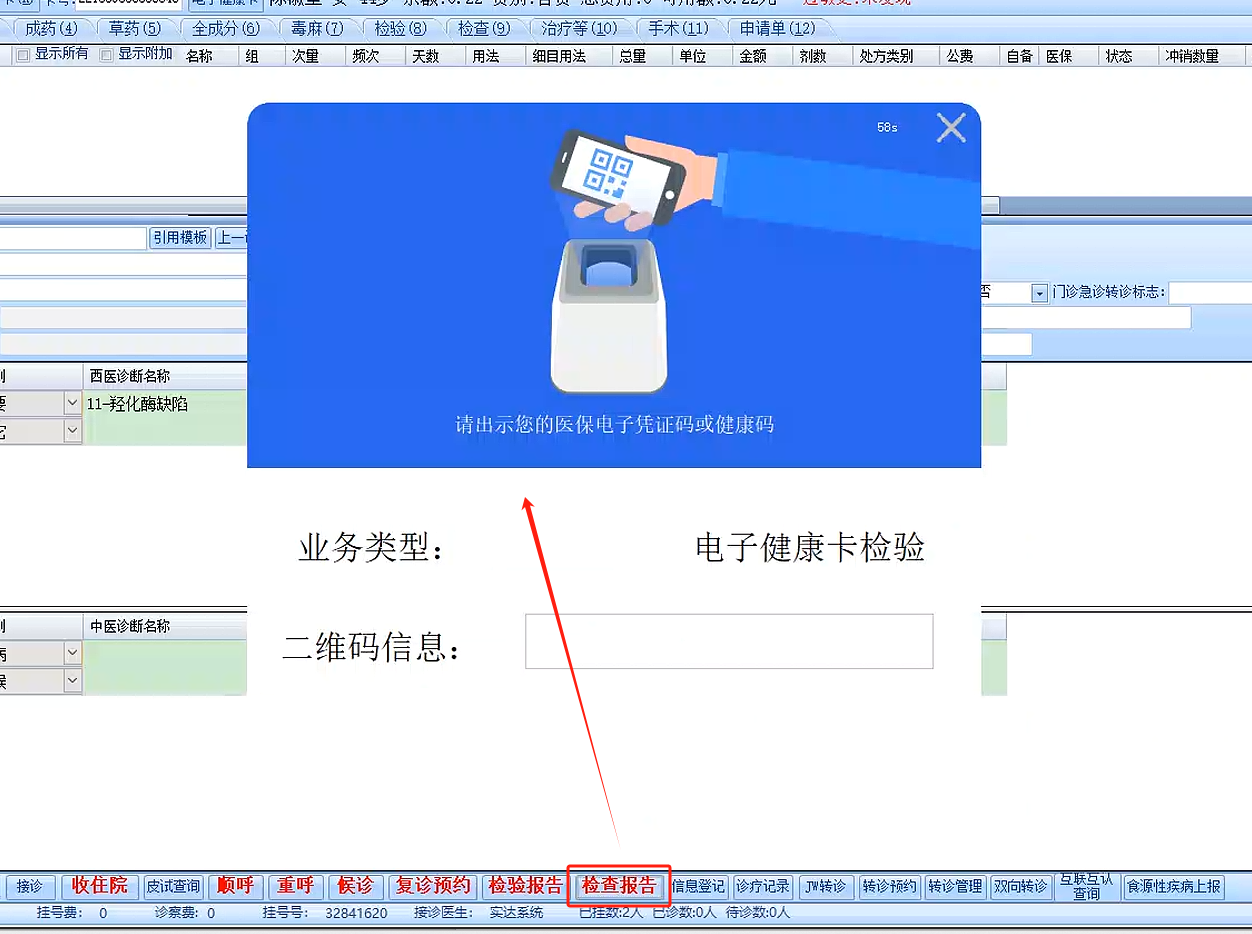Select the 11-羟化酶缺陷 diagnosis cell
Screen dimensions: 1252x934
pyautogui.click(x=165, y=404)
